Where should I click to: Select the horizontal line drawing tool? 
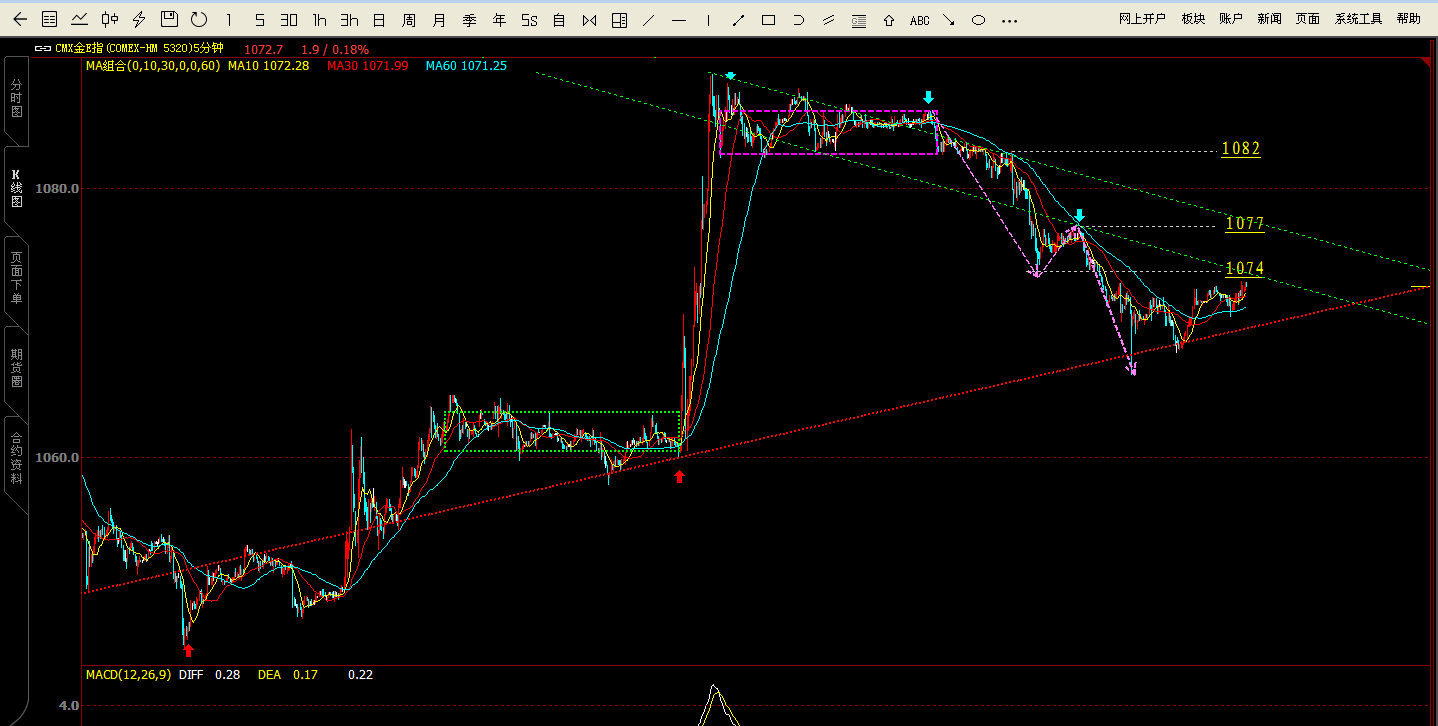[x=679, y=19]
